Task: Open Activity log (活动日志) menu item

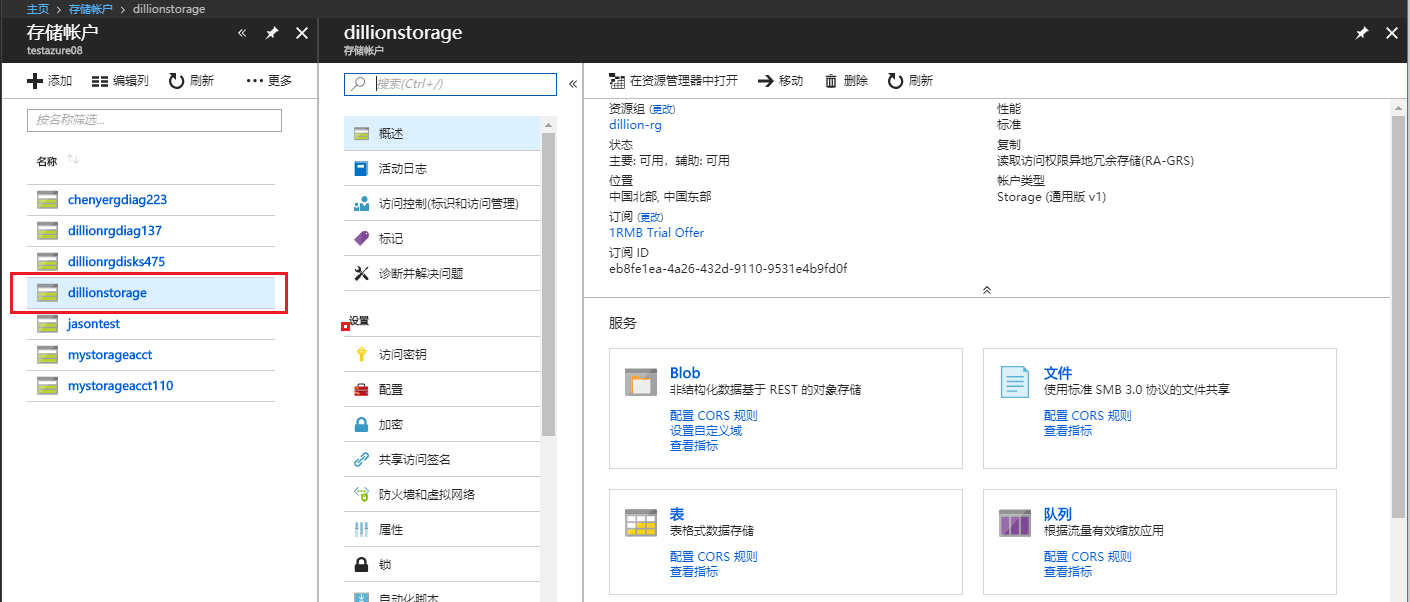Action: 402,168
